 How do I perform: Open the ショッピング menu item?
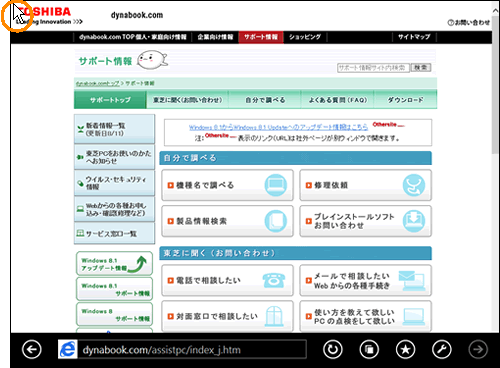click(305, 37)
